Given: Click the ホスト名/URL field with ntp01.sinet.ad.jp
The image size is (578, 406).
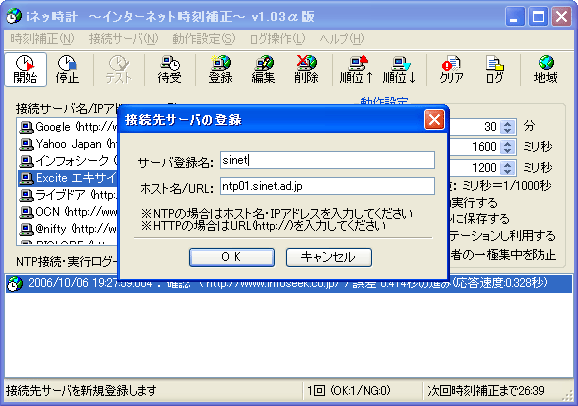Looking at the screenshot, I should (327, 186).
